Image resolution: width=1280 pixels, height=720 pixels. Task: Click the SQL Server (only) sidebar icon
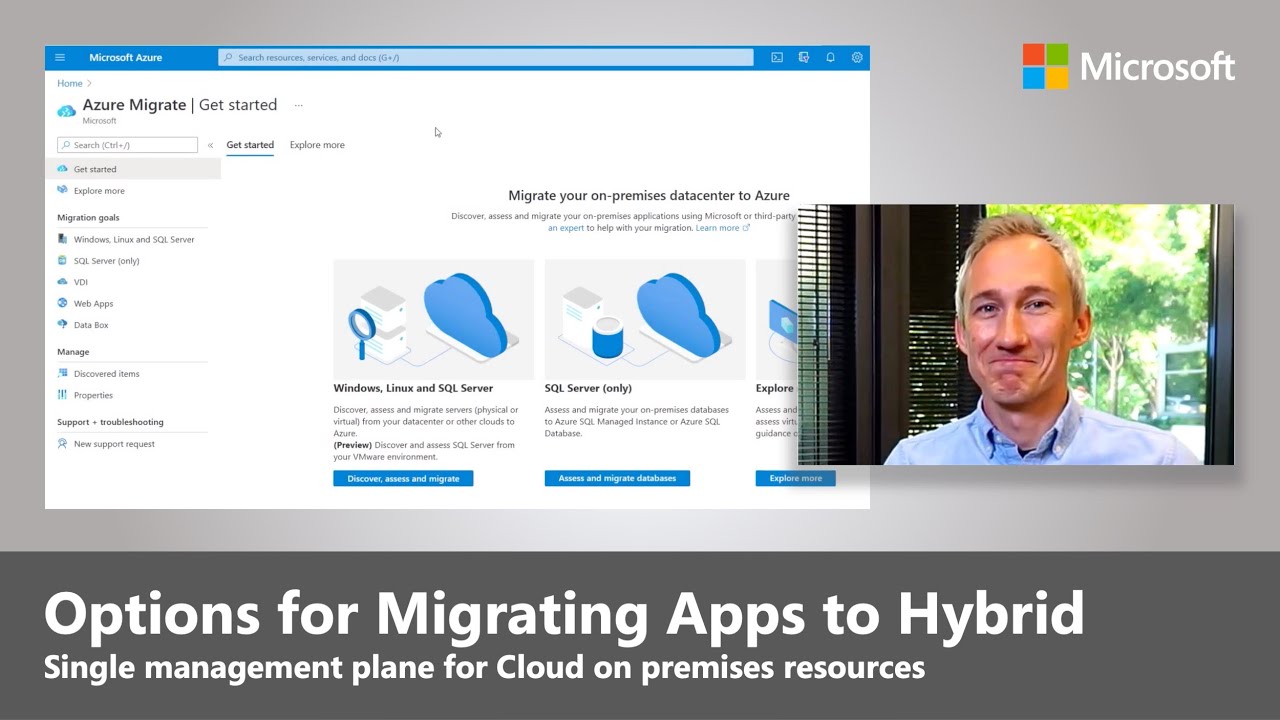(63, 260)
